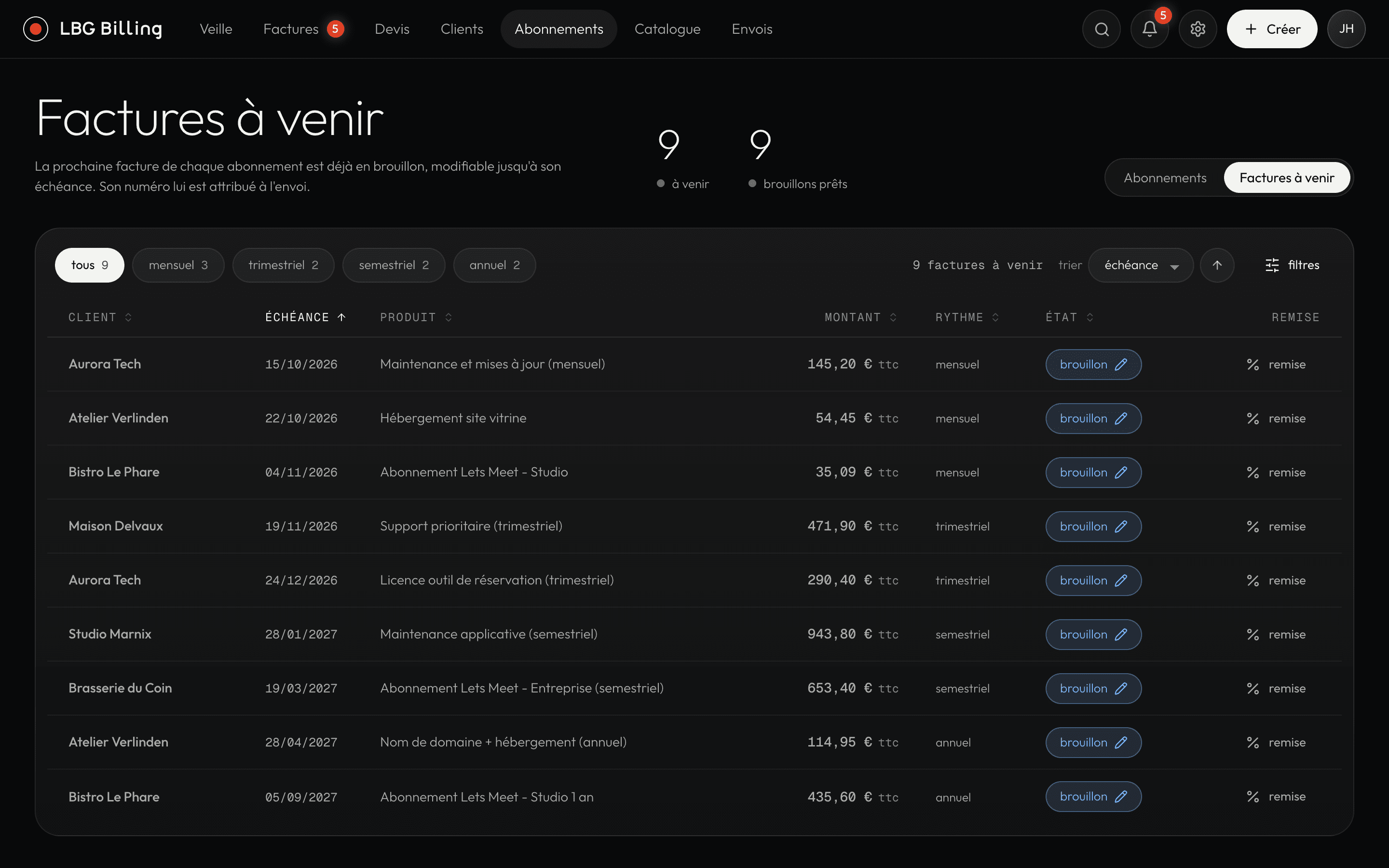
Task: Switch view to Abonnements segment
Action: point(1165,178)
